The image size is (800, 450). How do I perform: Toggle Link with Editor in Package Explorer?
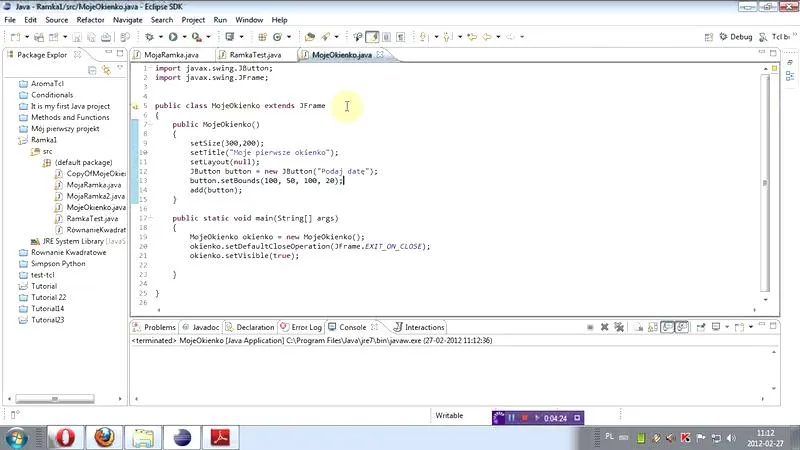coord(106,70)
